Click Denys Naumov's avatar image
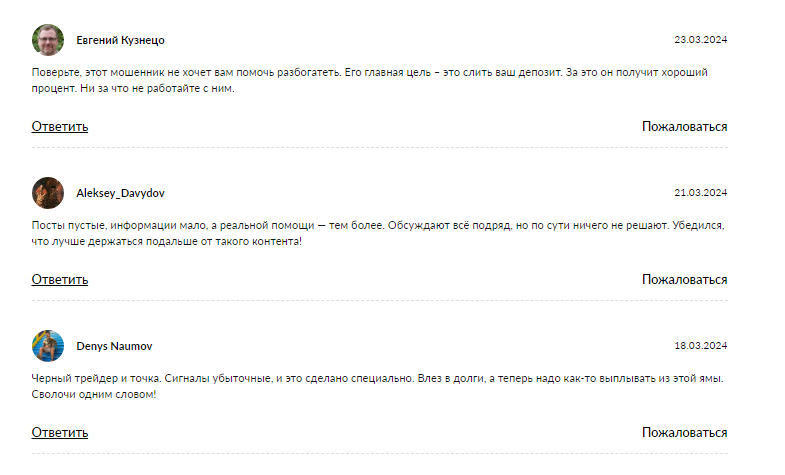This screenshot has width=785, height=475. [48, 346]
